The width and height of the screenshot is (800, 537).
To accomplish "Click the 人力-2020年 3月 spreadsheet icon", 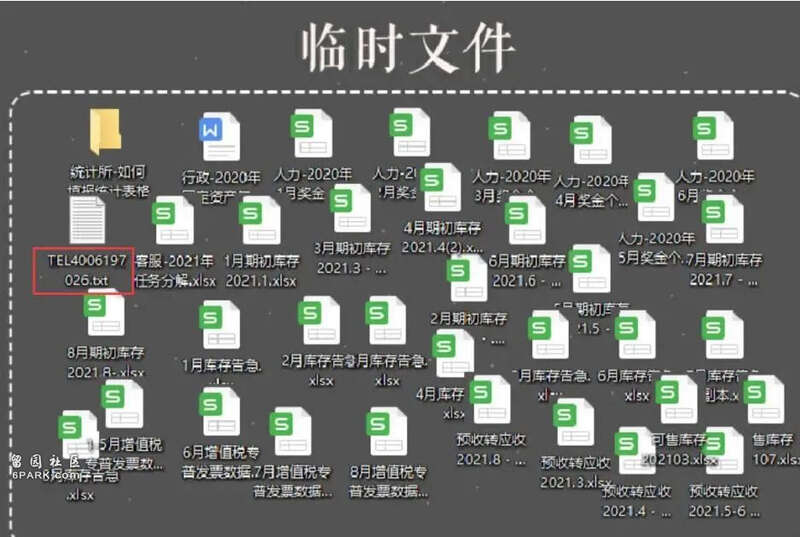I will pyautogui.click(x=509, y=136).
